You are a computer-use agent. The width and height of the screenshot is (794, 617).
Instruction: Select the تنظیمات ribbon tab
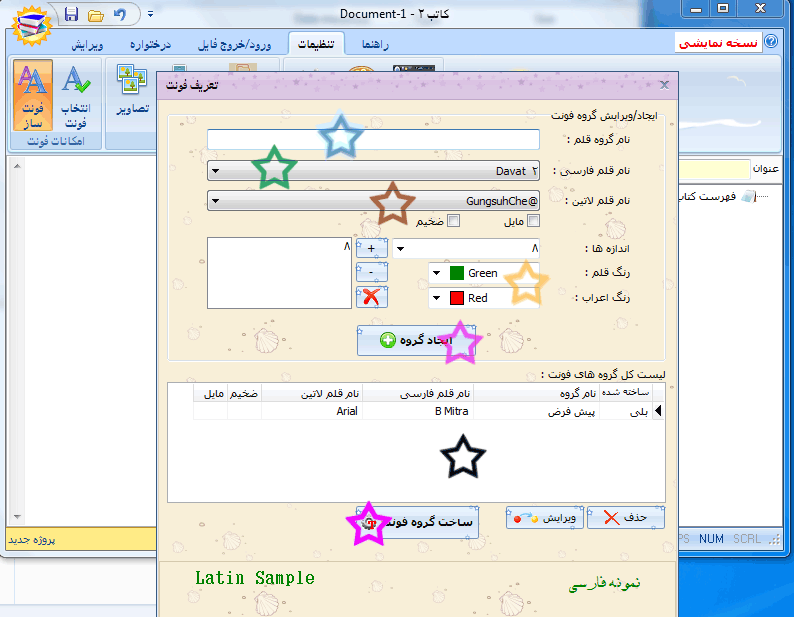point(316,44)
